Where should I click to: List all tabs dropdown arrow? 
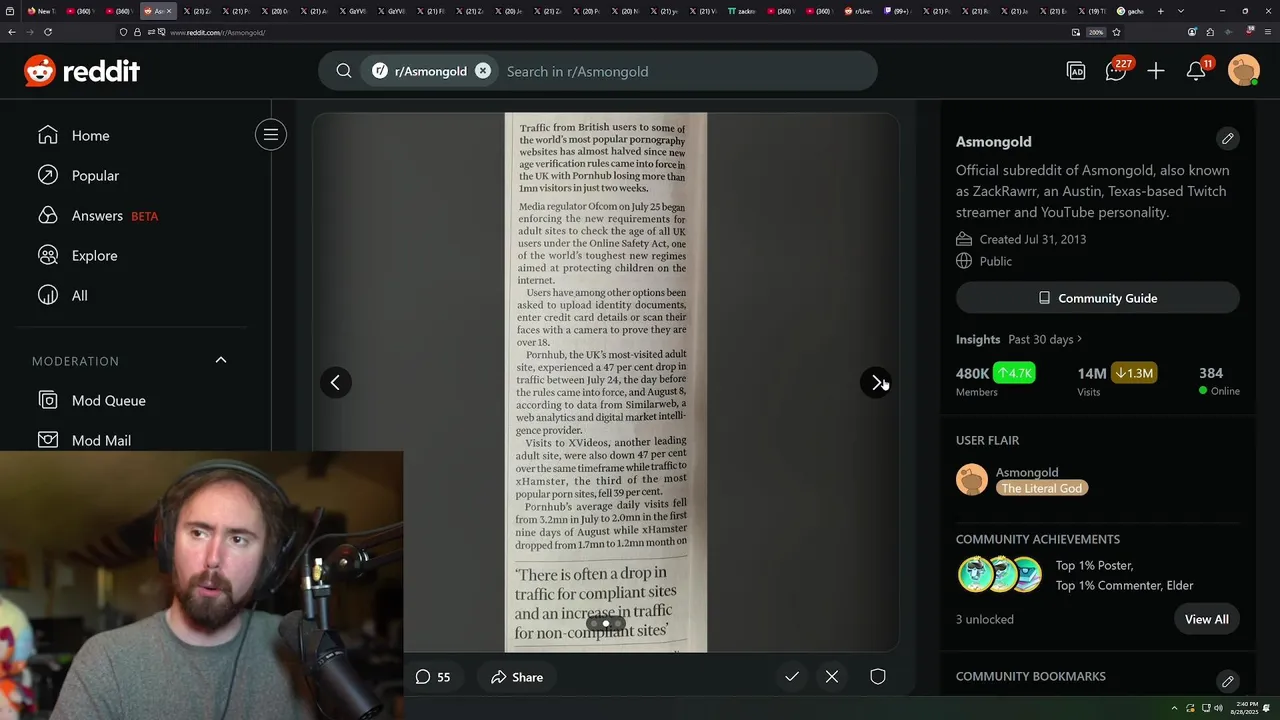(x=1181, y=11)
